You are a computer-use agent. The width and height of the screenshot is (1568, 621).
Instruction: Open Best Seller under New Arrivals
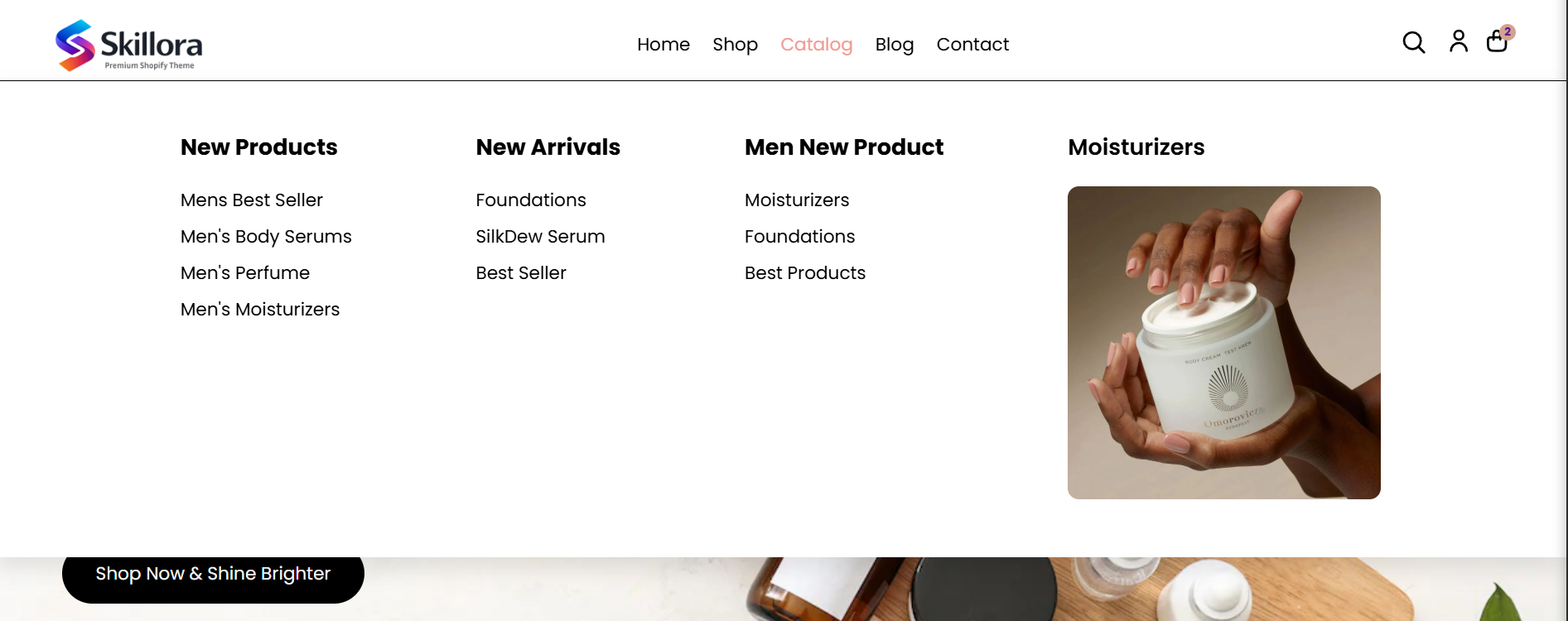click(x=521, y=273)
